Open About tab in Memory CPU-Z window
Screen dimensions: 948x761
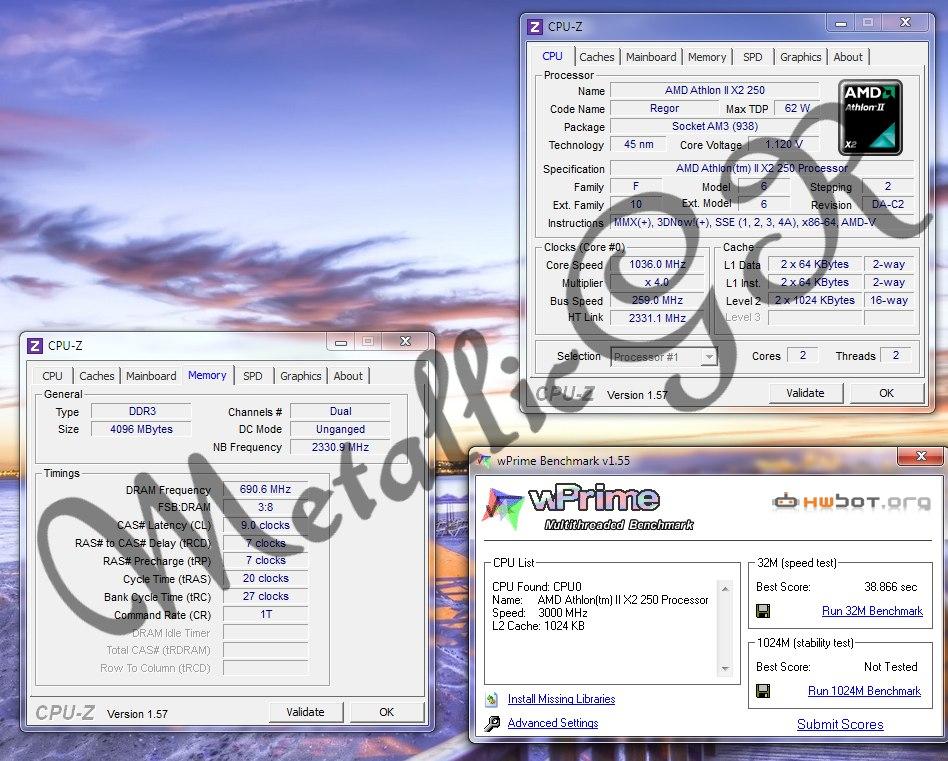(348, 376)
